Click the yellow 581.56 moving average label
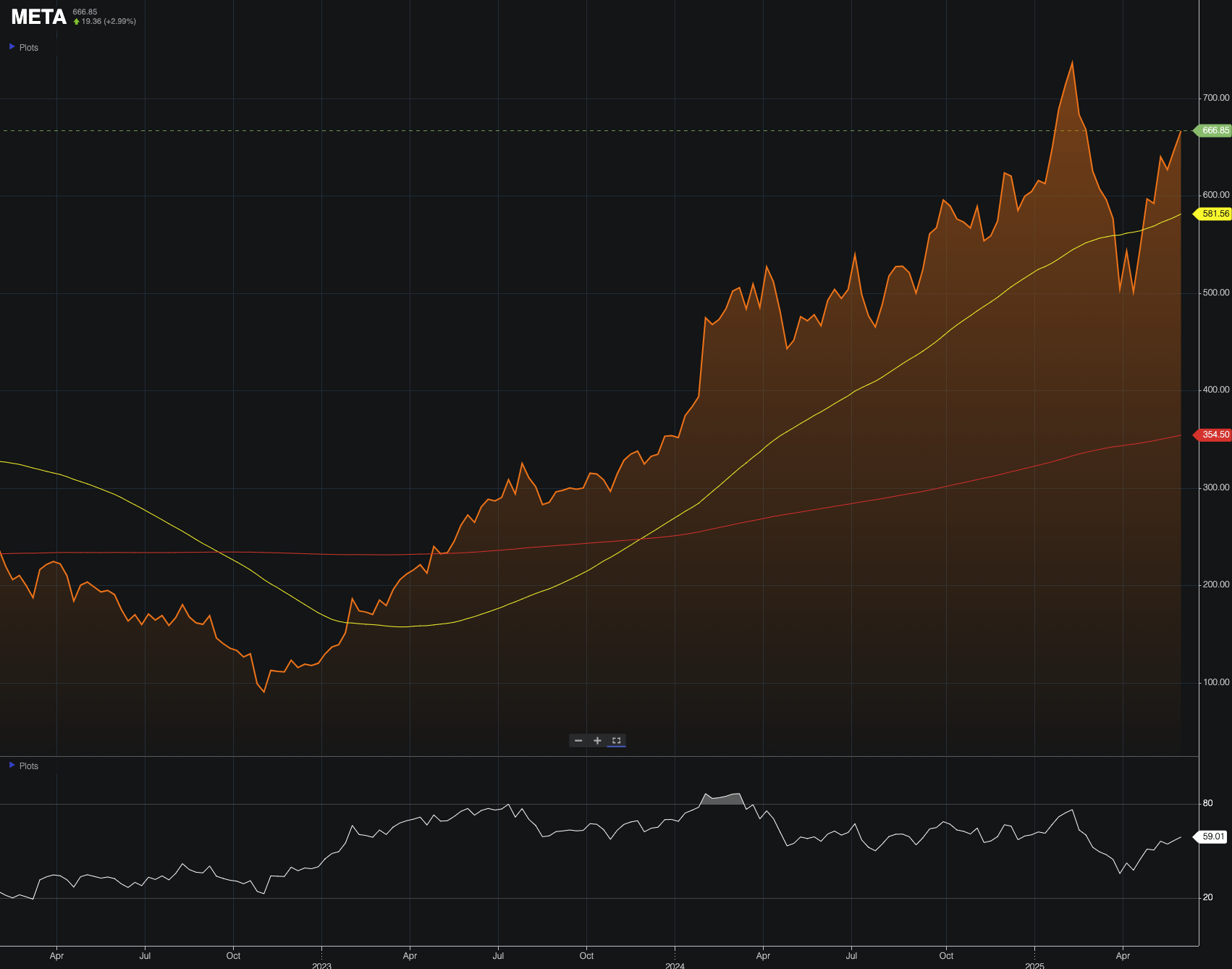This screenshot has width=1232, height=969. tap(1212, 214)
